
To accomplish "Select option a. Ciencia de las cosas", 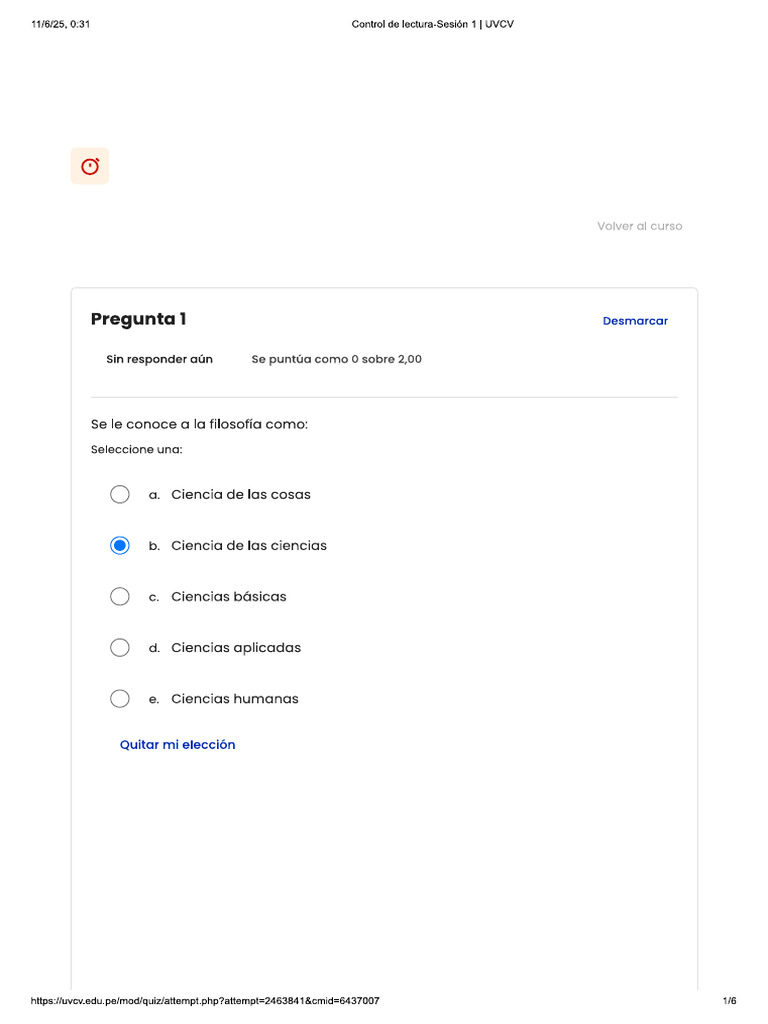I will [120, 494].
